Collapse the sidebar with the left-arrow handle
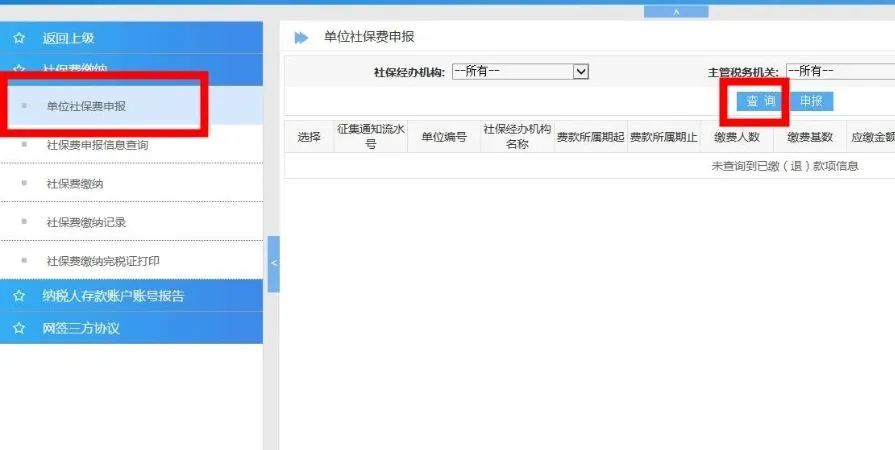The width and height of the screenshot is (895, 450). (274, 263)
